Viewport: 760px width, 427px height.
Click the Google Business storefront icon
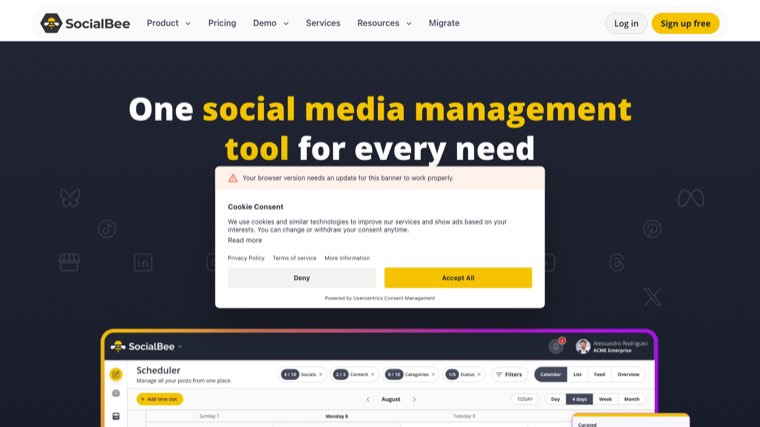tap(69, 262)
